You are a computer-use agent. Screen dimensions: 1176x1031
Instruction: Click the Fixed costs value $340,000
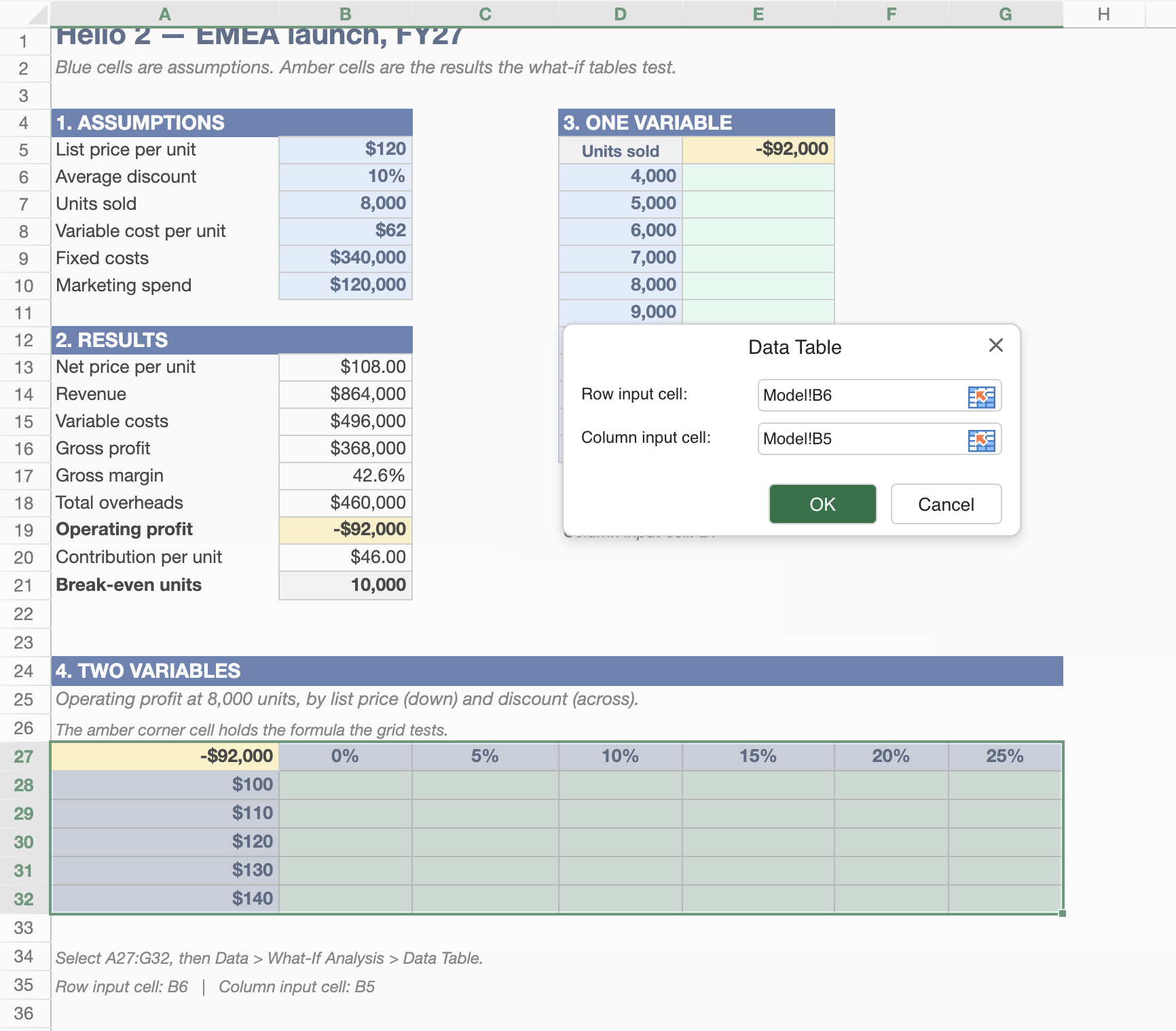click(x=345, y=258)
